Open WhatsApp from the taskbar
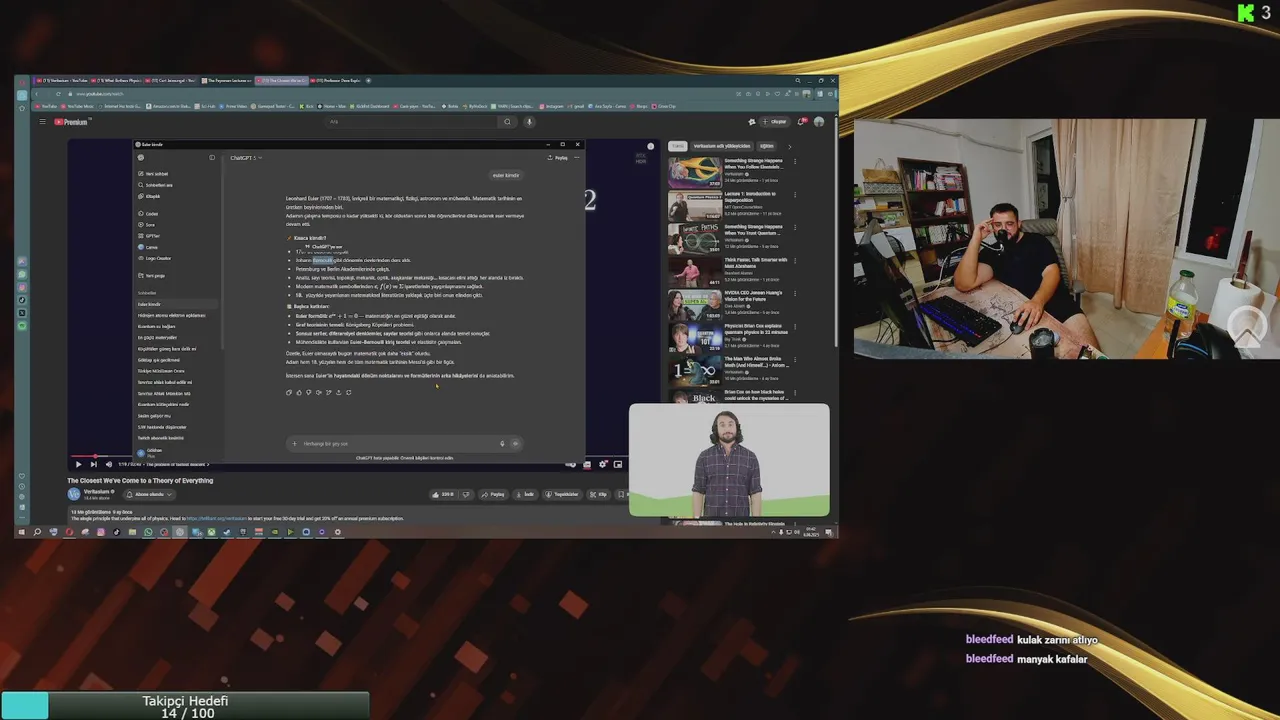The image size is (1280, 720). 148,532
